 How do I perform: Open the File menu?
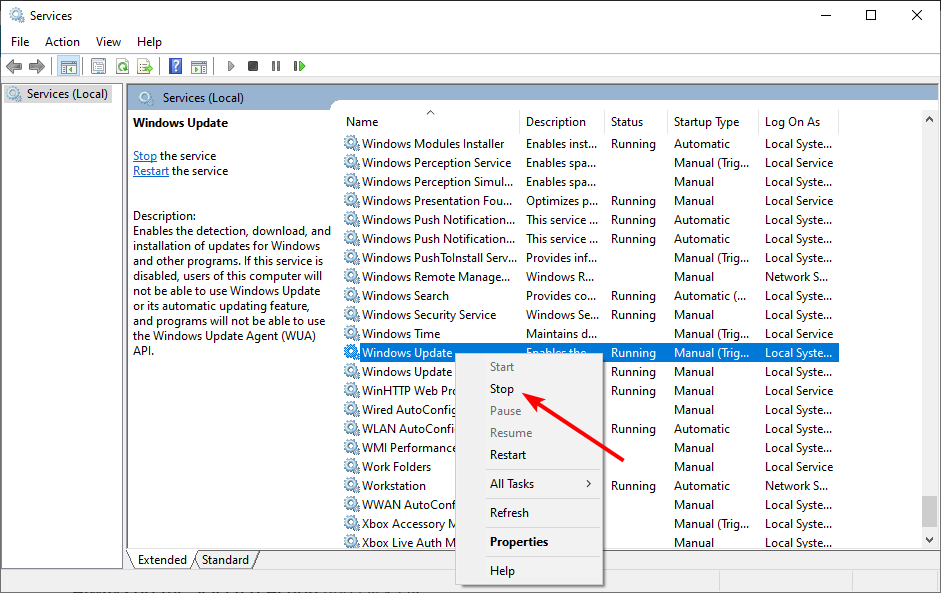(20, 41)
